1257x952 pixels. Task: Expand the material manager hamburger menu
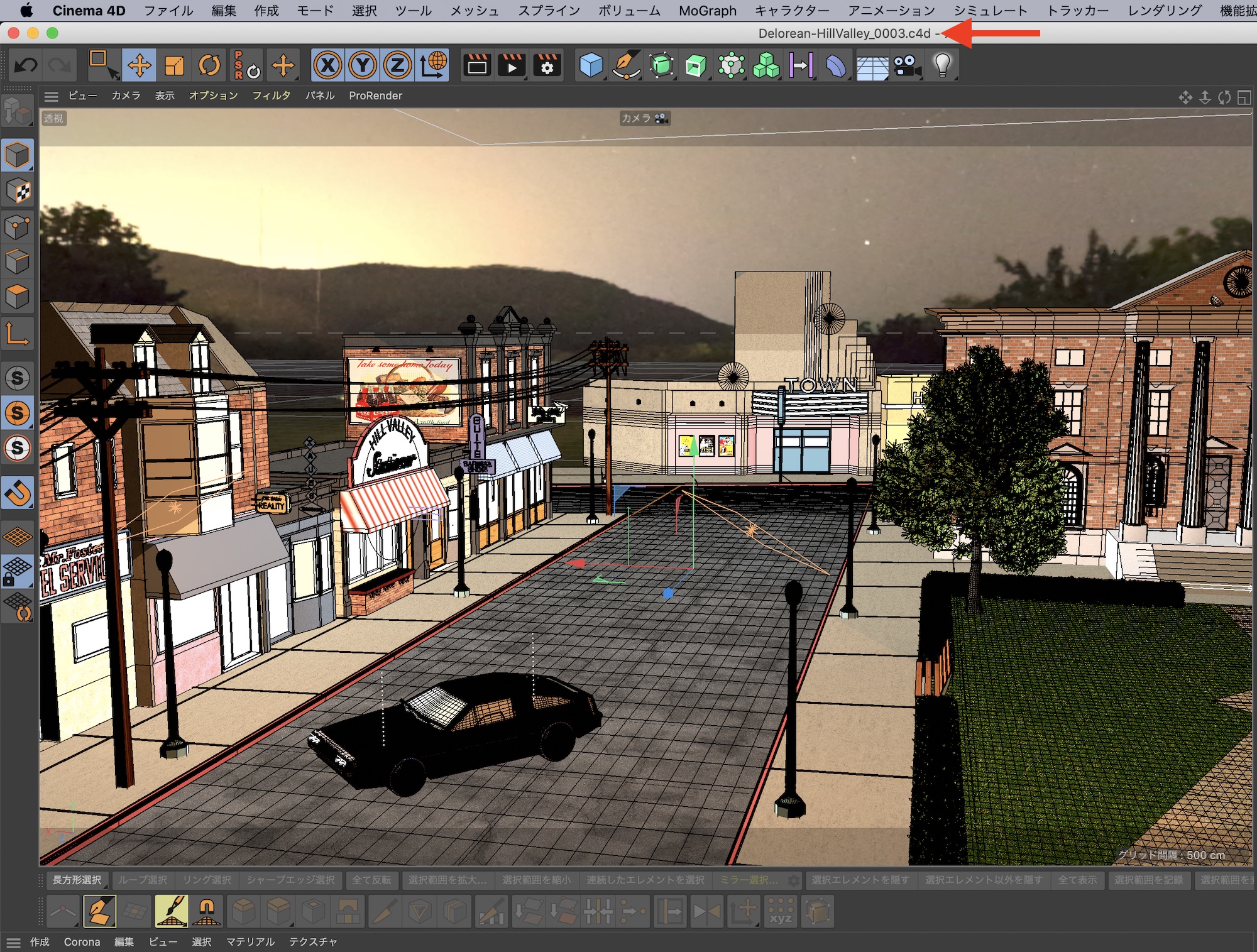(x=13, y=942)
